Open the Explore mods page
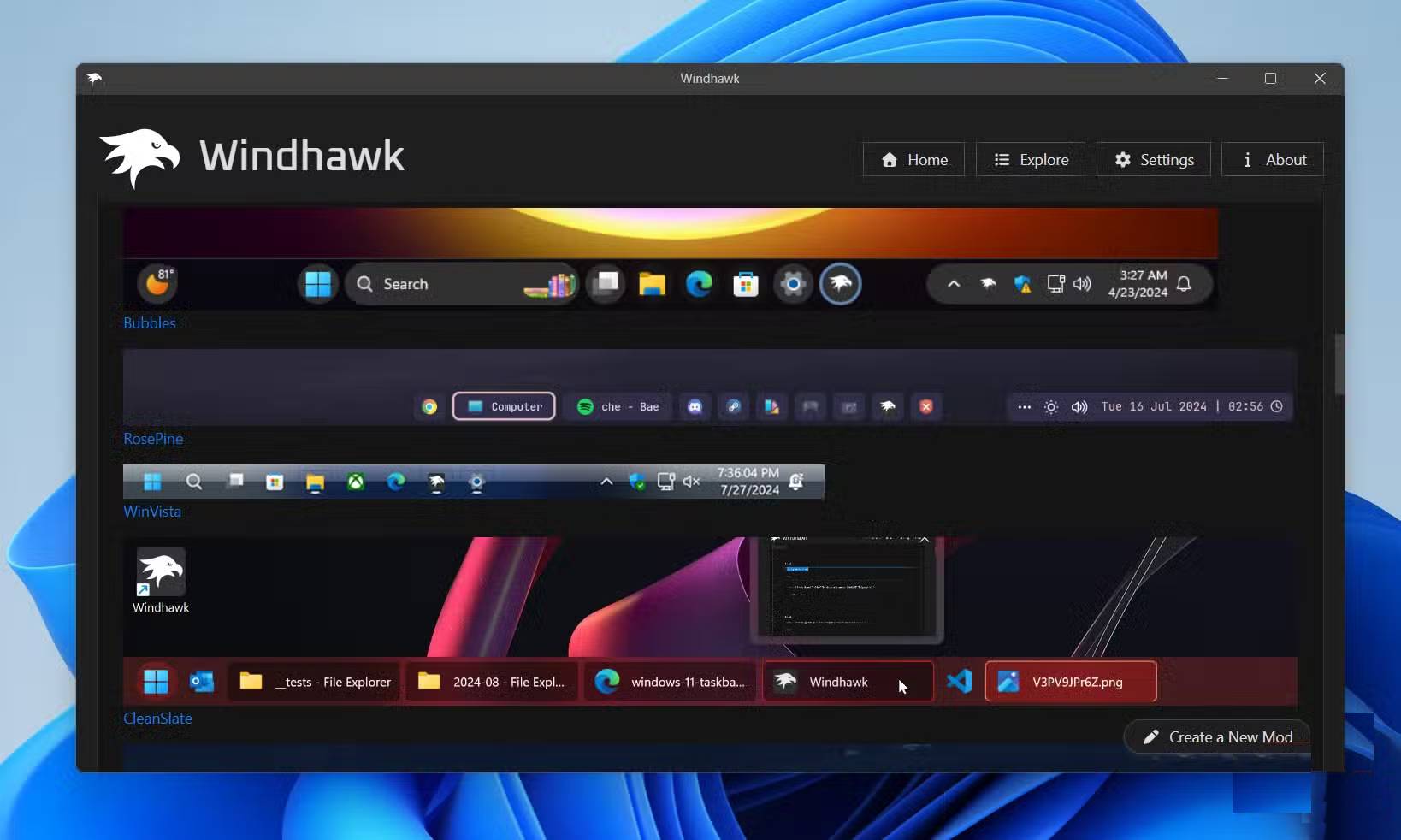Screen dimensions: 1401x840 click(1031, 160)
